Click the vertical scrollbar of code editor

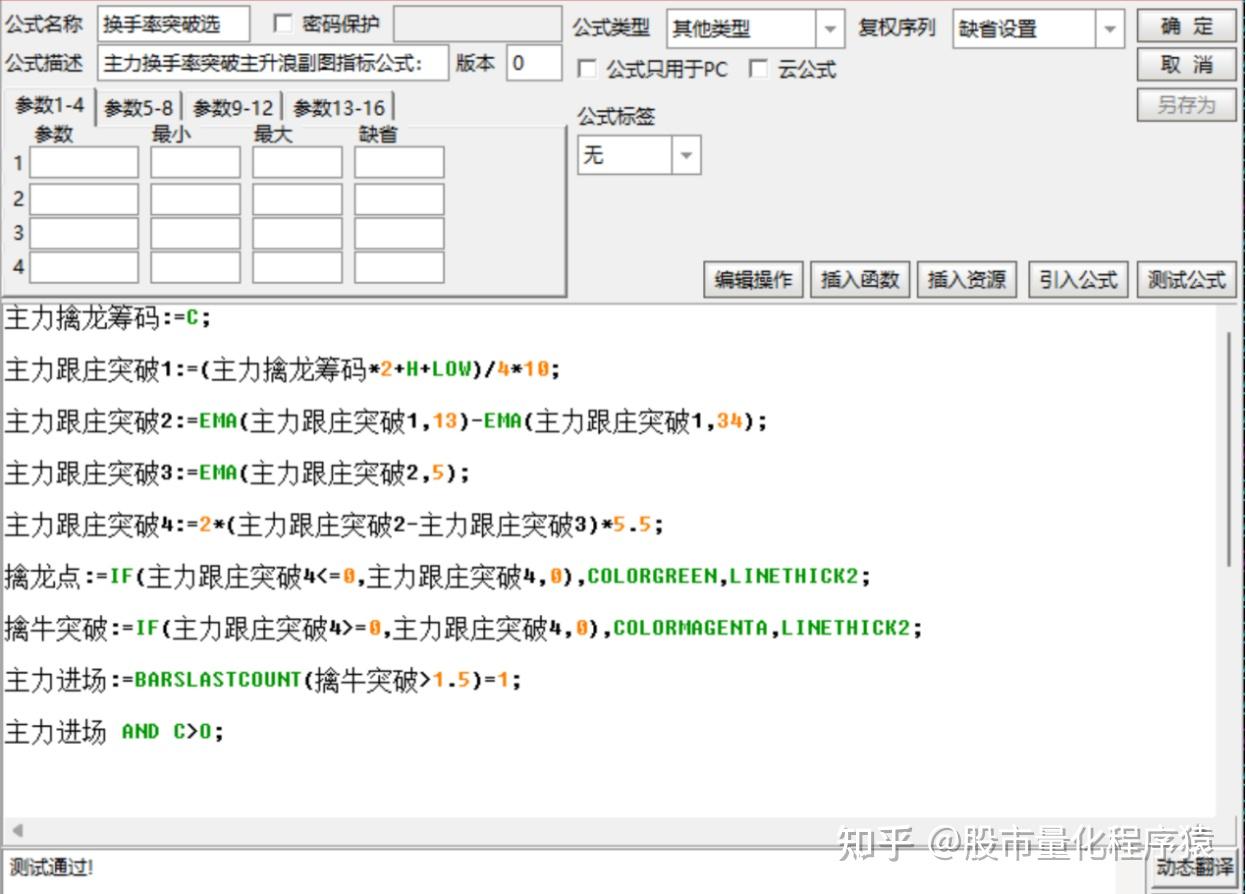1230,450
